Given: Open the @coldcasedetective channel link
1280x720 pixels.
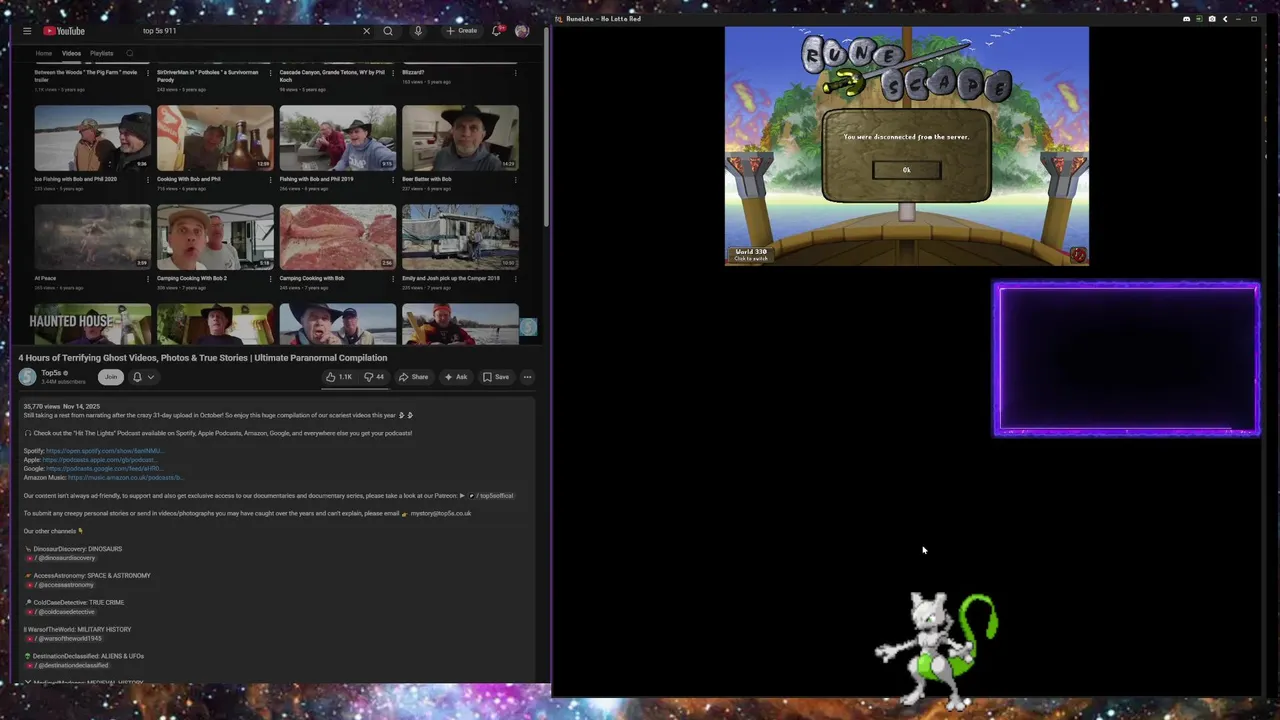Looking at the screenshot, I should coord(62,612).
